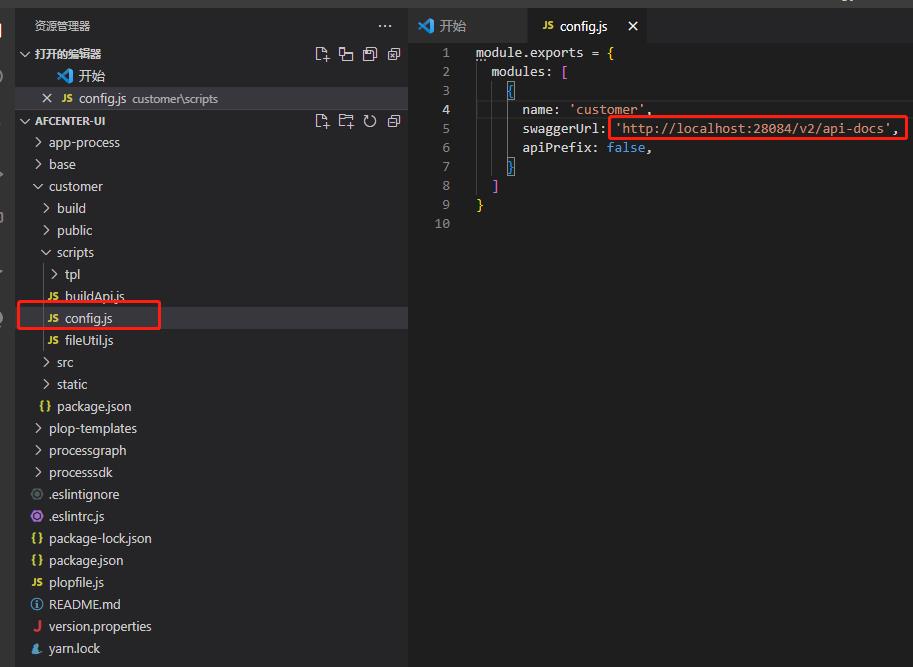Toggle editor layout icon in open editors header
The width and height of the screenshot is (913, 667).
point(346,54)
